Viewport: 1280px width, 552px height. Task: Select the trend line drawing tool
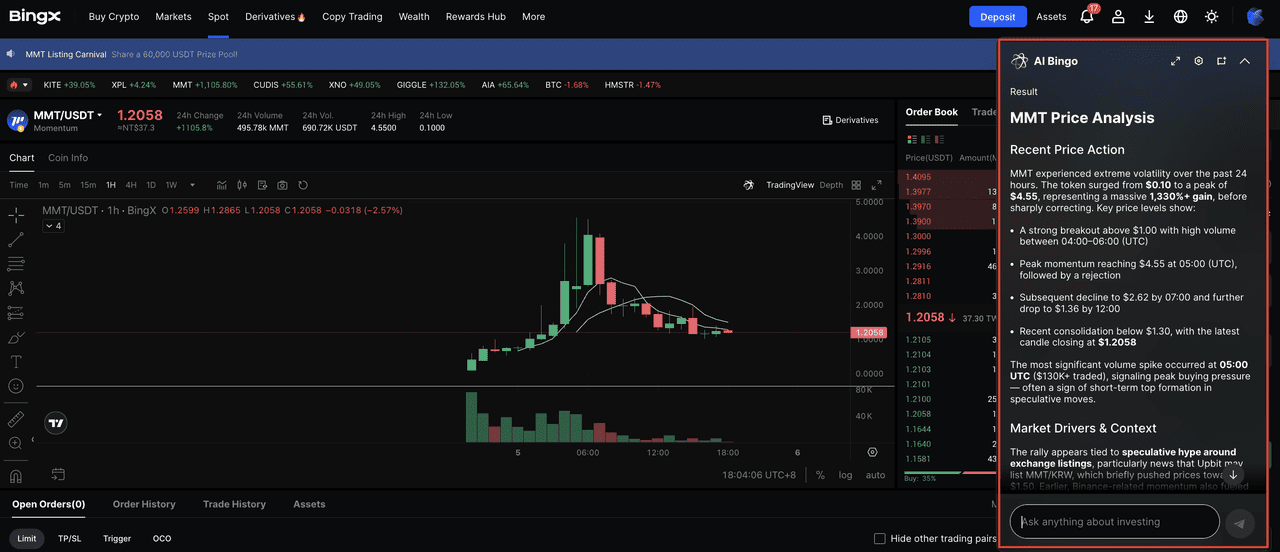coord(16,240)
